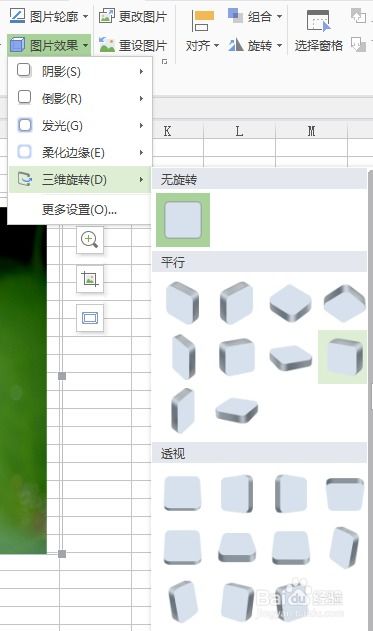Choose the fourth 透视 preset in top row
This screenshot has width=373, height=631.
pos(345,494)
